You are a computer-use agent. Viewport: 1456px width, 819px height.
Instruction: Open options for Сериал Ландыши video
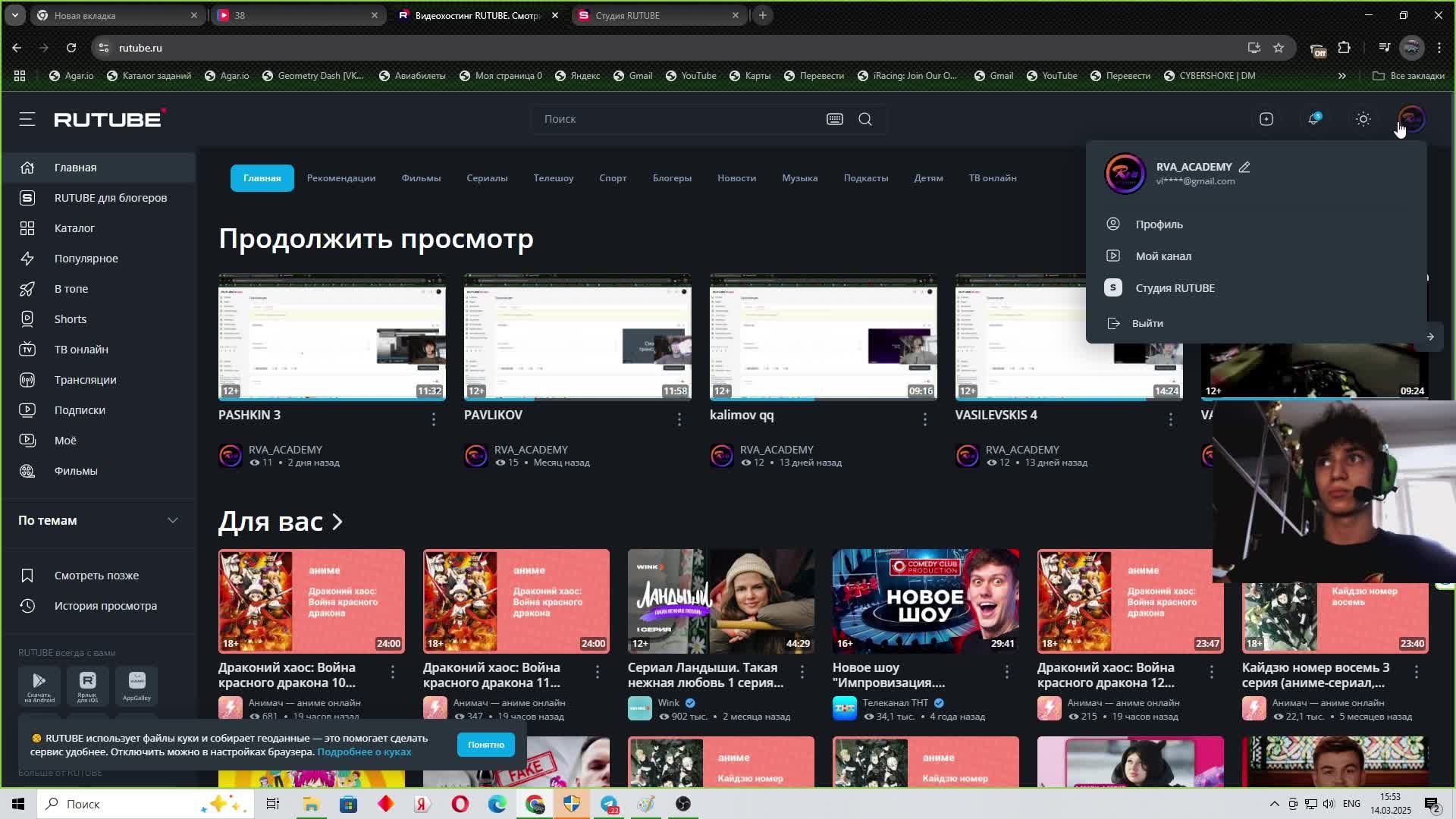pos(802,672)
